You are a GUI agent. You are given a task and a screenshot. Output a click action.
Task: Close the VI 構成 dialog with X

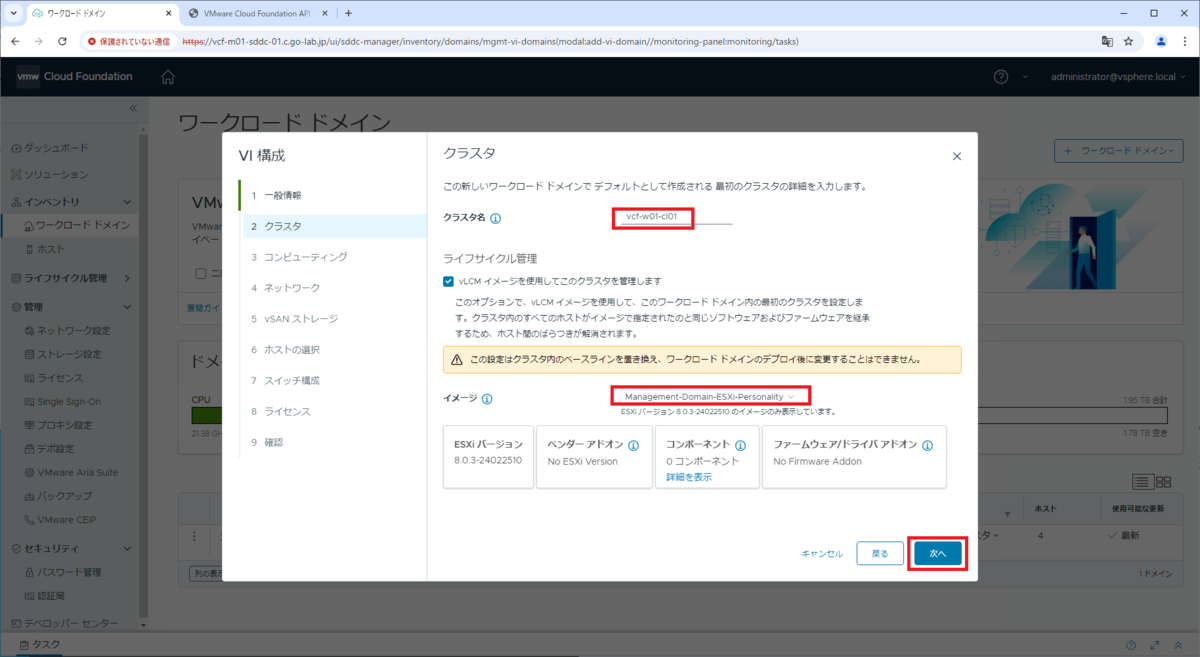[x=957, y=157]
